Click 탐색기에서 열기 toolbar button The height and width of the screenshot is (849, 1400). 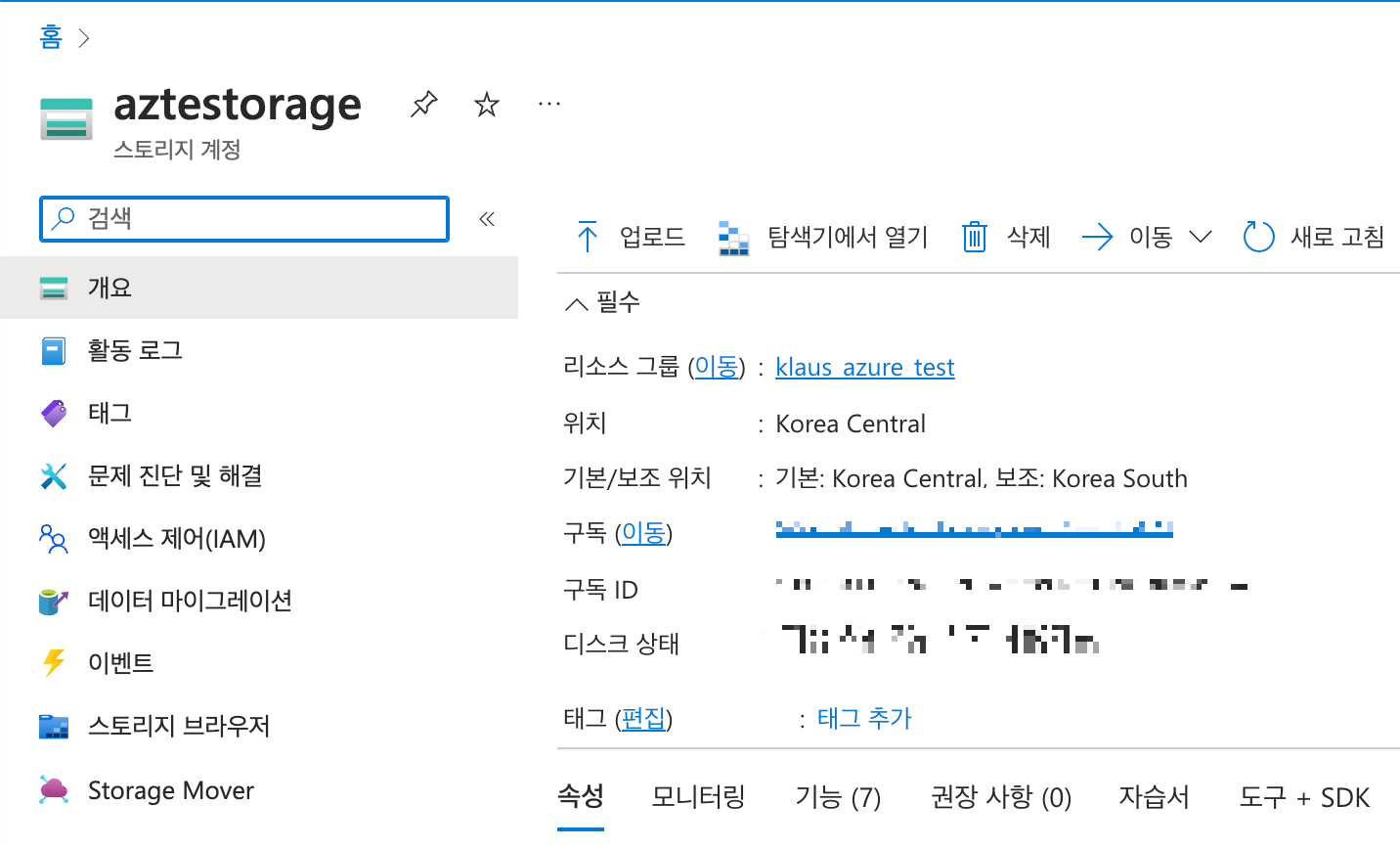pos(848,237)
